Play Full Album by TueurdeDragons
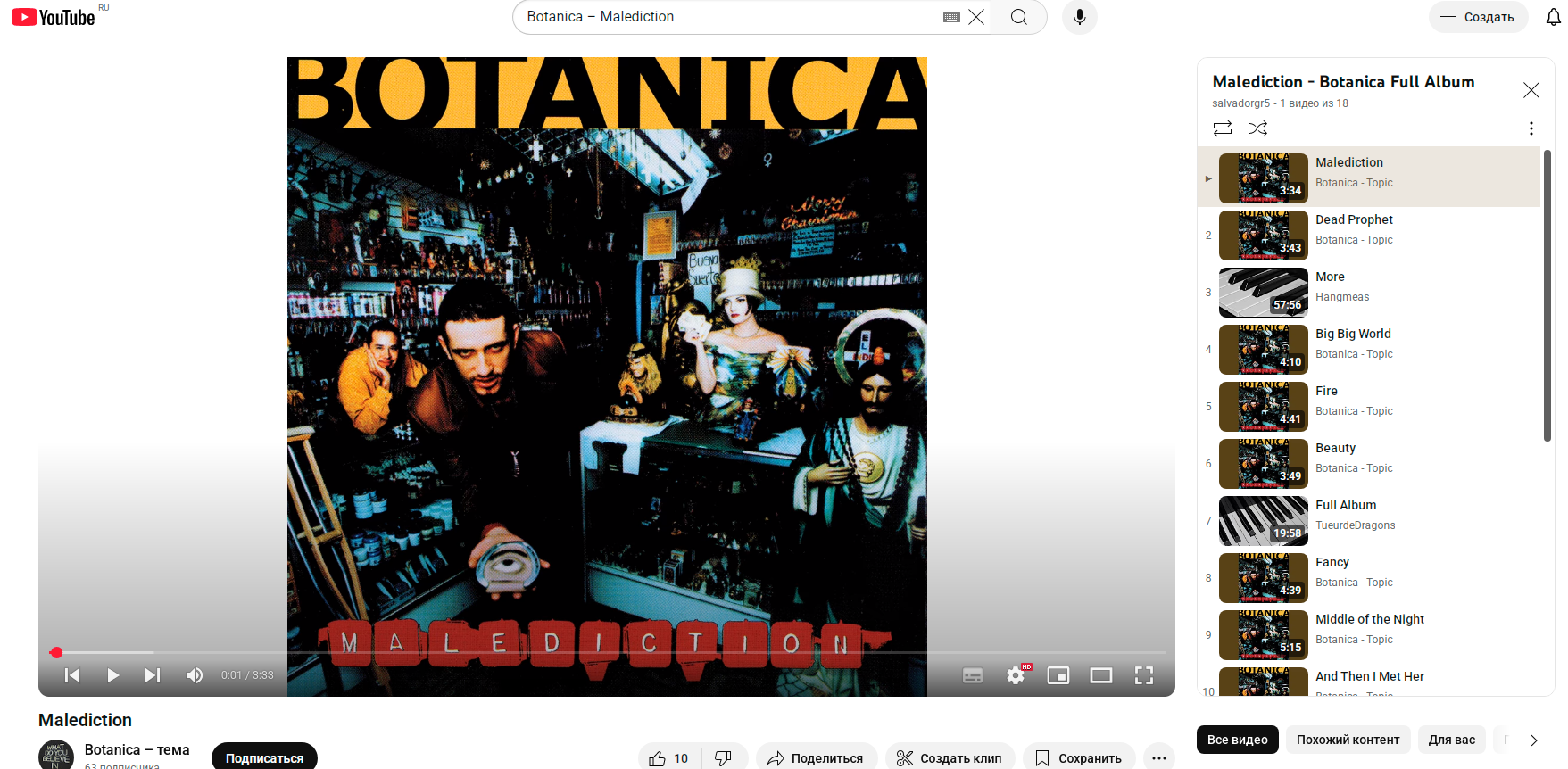The height and width of the screenshot is (769, 1568). tap(1369, 520)
